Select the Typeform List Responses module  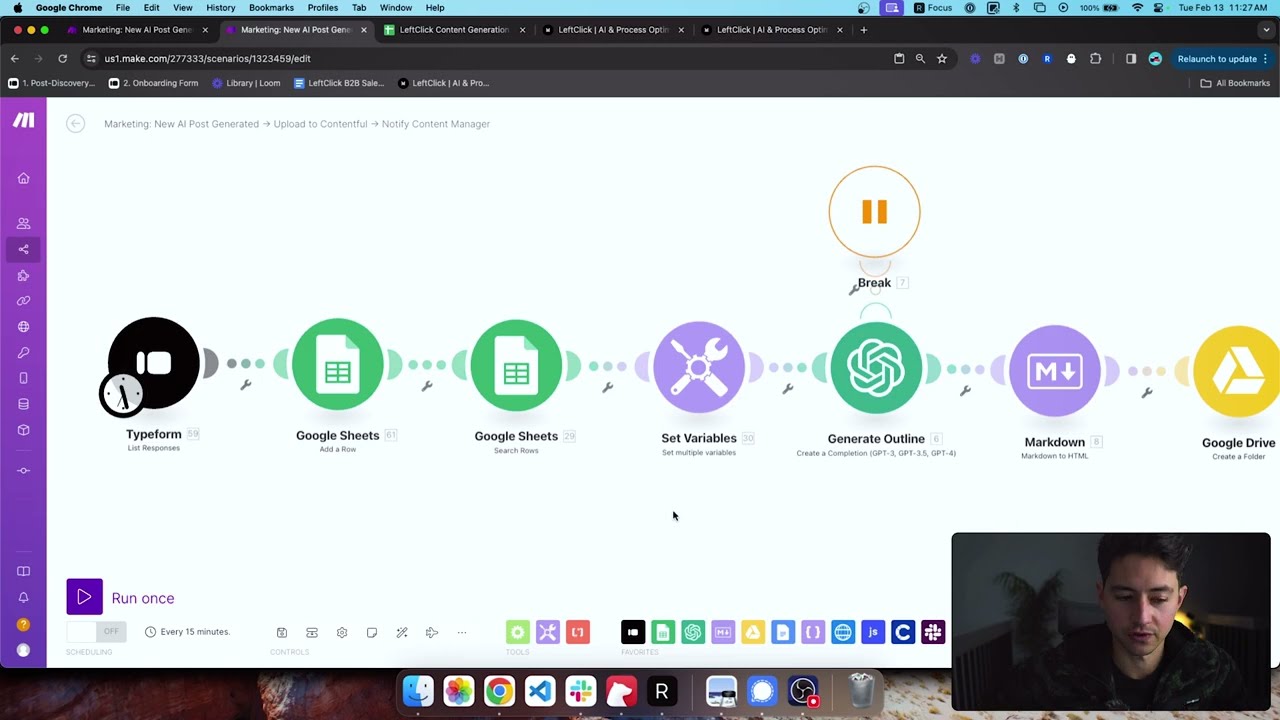point(153,363)
